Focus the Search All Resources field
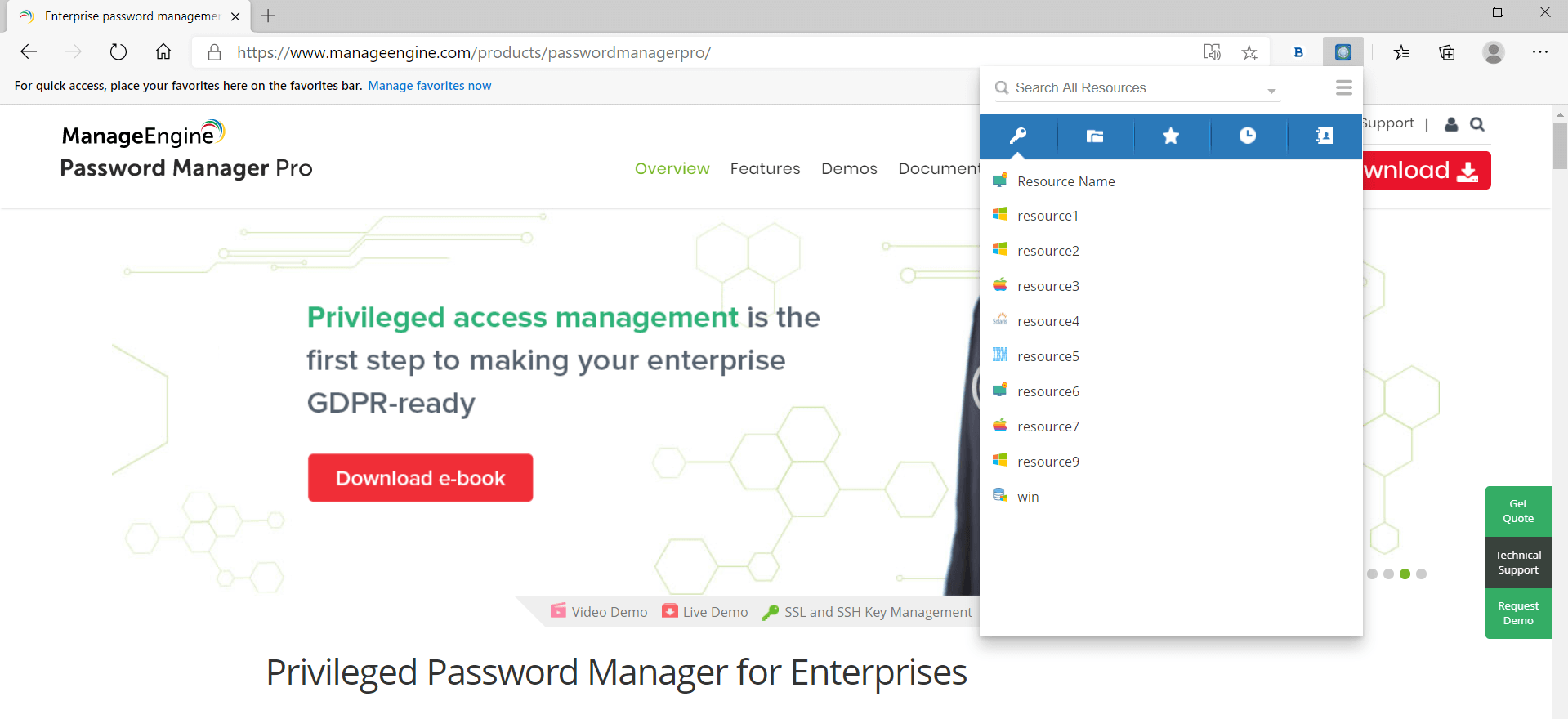The height and width of the screenshot is (719, 1568). pos(1136,87)
